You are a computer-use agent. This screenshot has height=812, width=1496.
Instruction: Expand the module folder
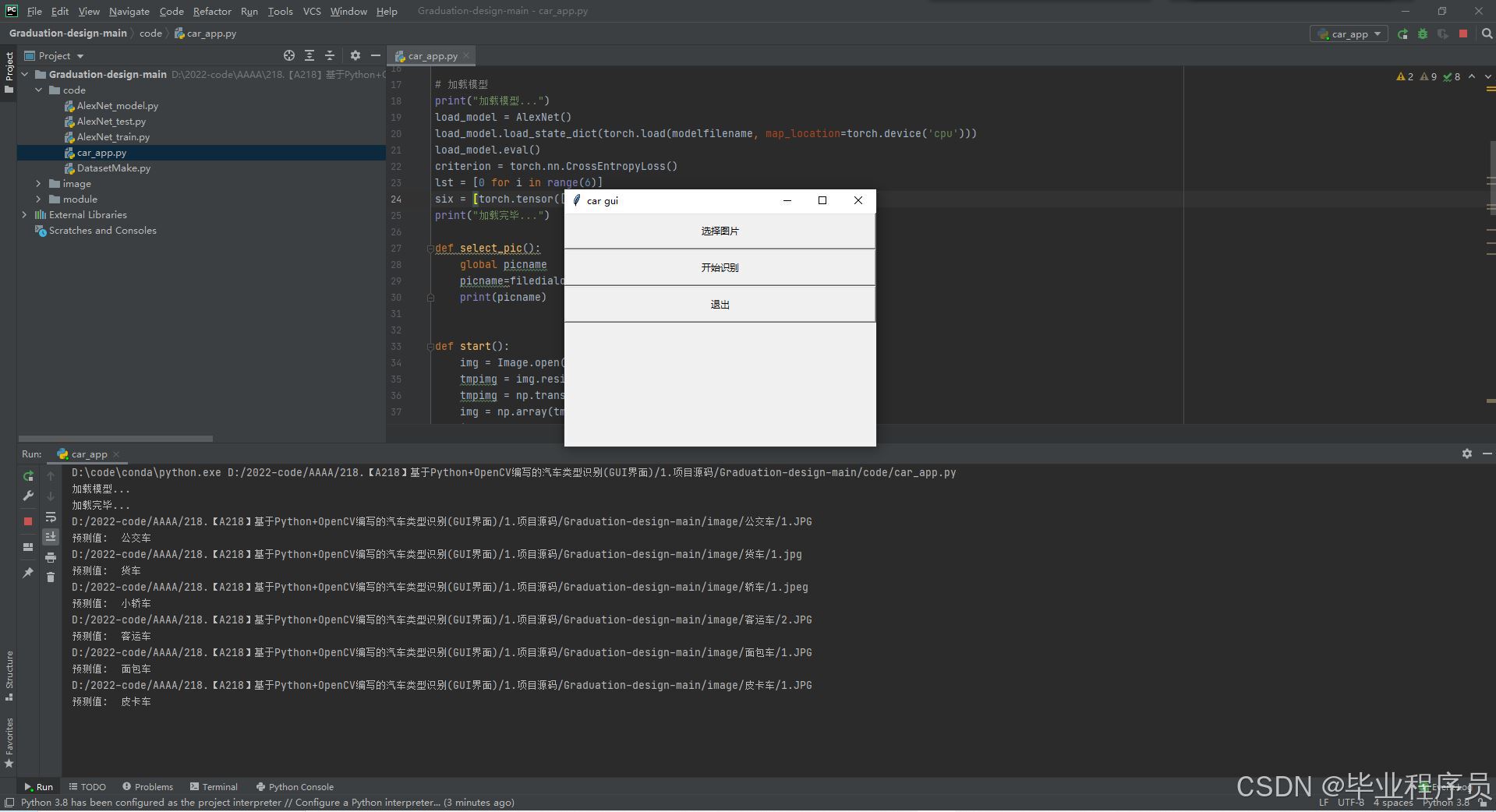tap(39, 199)
